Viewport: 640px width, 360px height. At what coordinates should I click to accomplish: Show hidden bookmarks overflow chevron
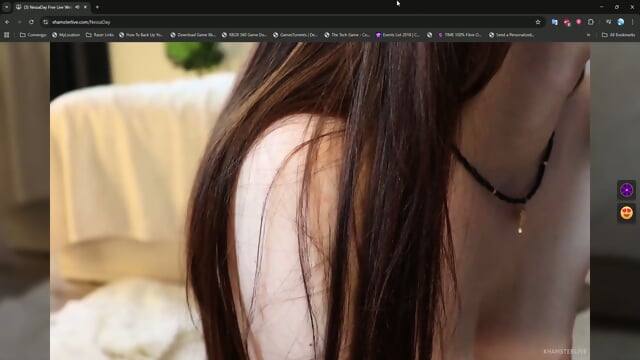pos(588,35)
